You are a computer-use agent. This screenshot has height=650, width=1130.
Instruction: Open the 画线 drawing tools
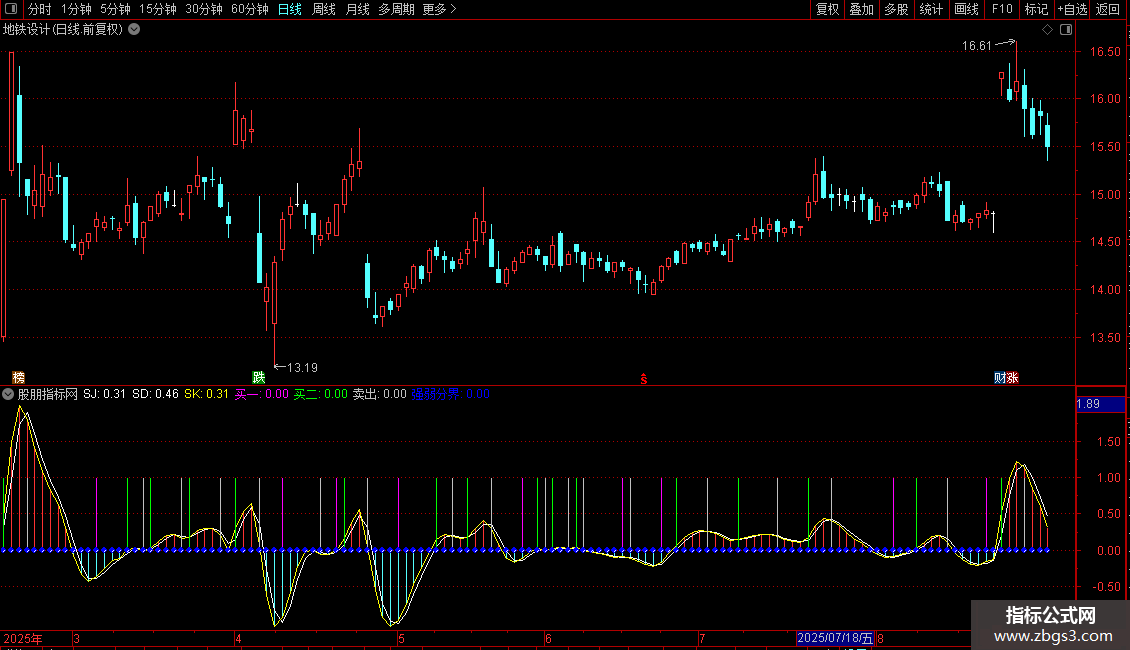coord(966,9)
